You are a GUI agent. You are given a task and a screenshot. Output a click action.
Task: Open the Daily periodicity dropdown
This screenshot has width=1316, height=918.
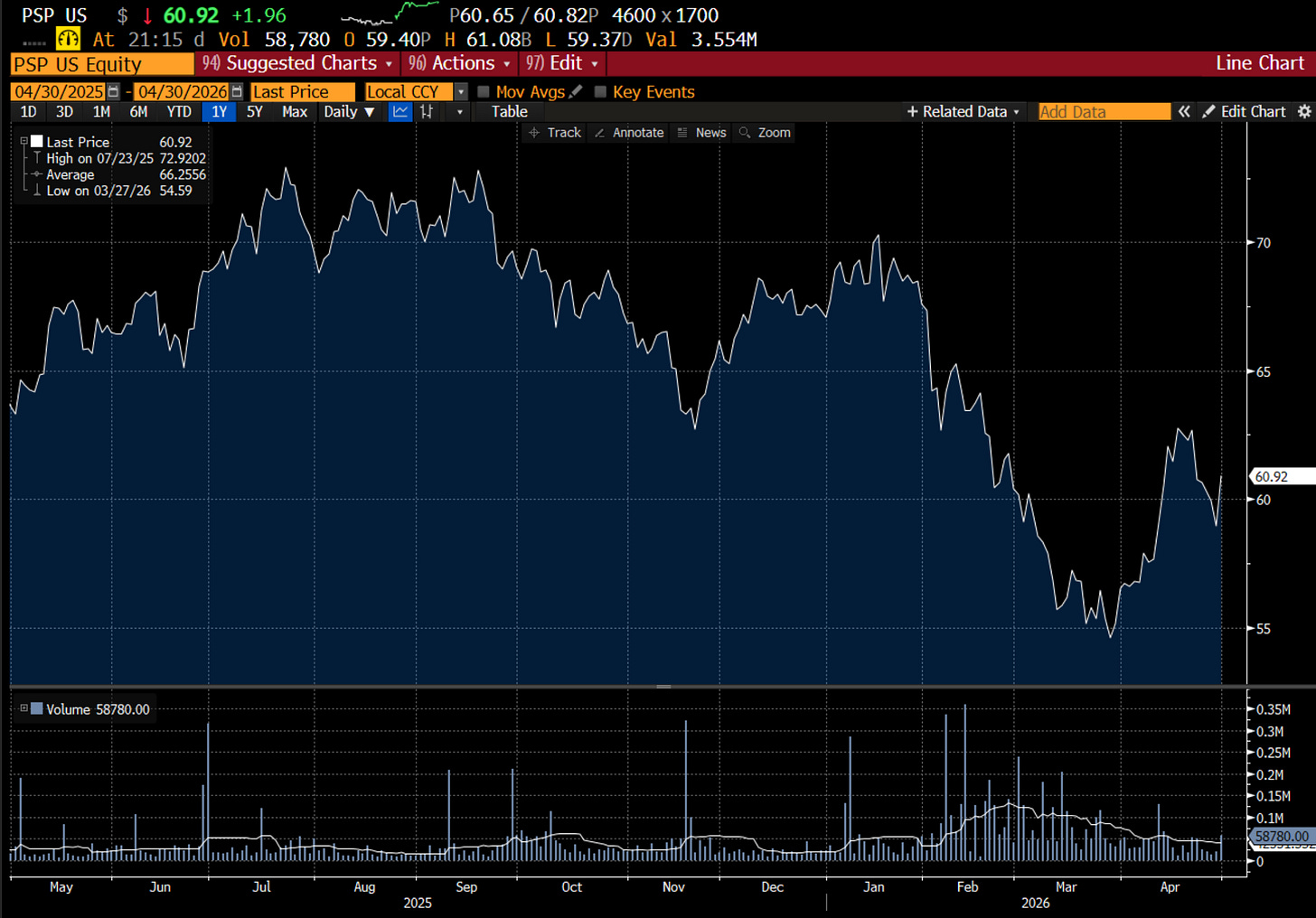click(349, 112)
